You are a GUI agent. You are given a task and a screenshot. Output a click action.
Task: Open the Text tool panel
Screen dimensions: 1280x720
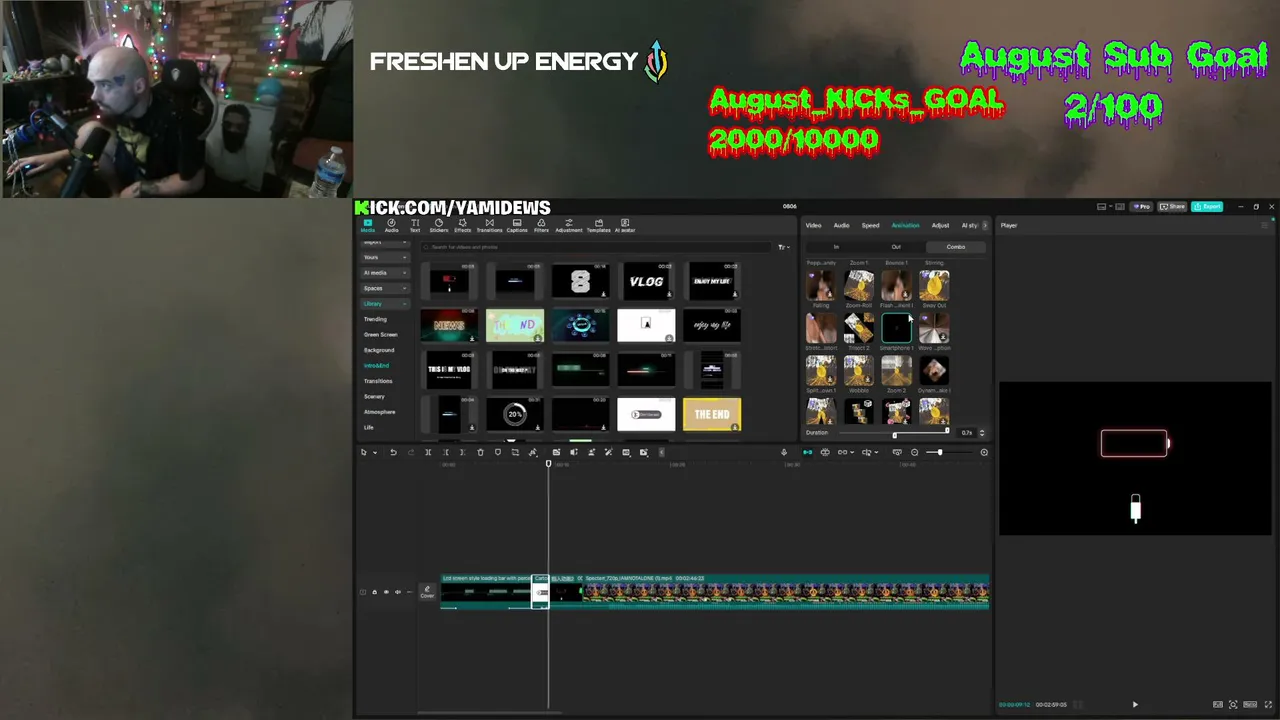[415, 225]
